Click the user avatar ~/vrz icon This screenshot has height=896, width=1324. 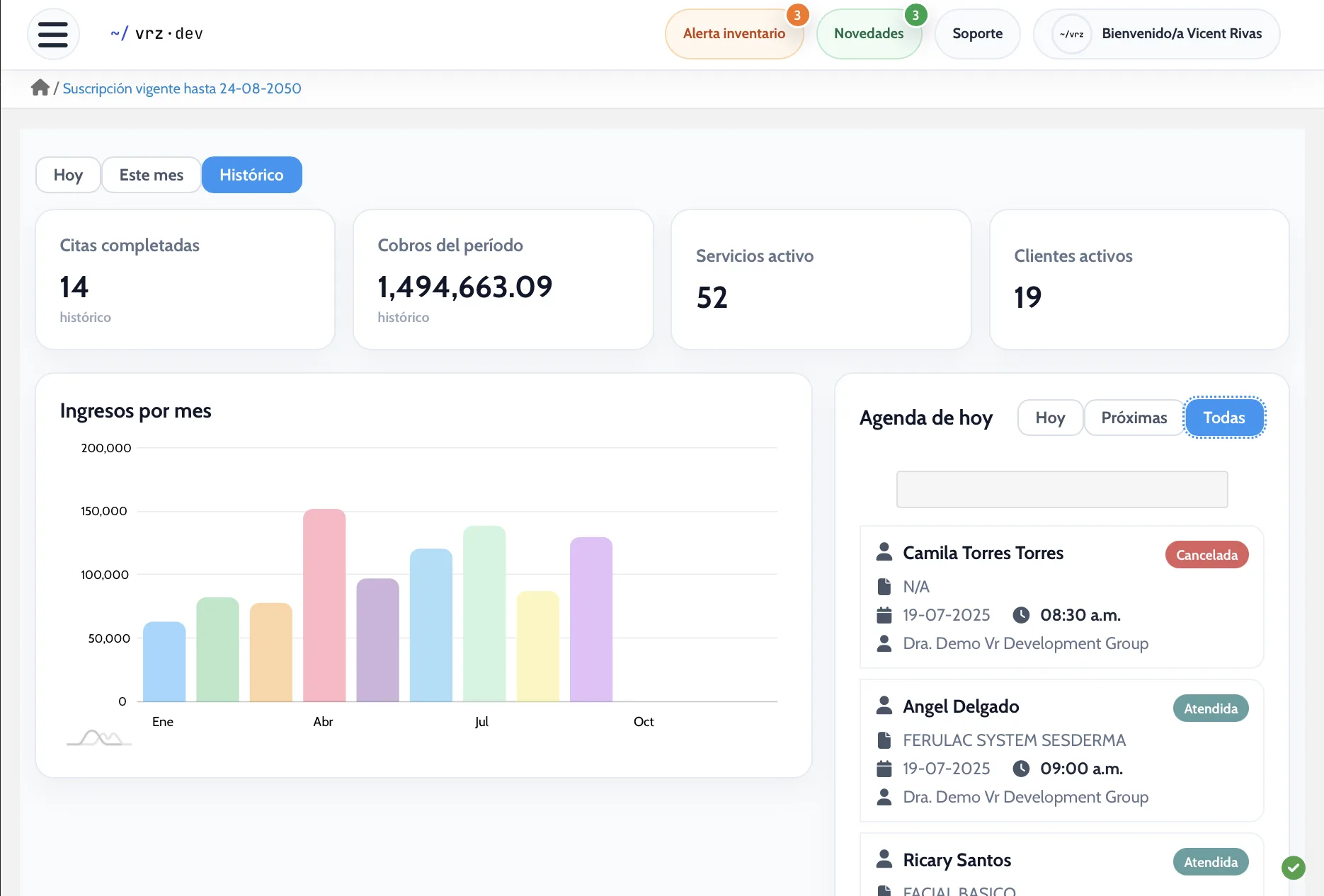pos(1071,34)
